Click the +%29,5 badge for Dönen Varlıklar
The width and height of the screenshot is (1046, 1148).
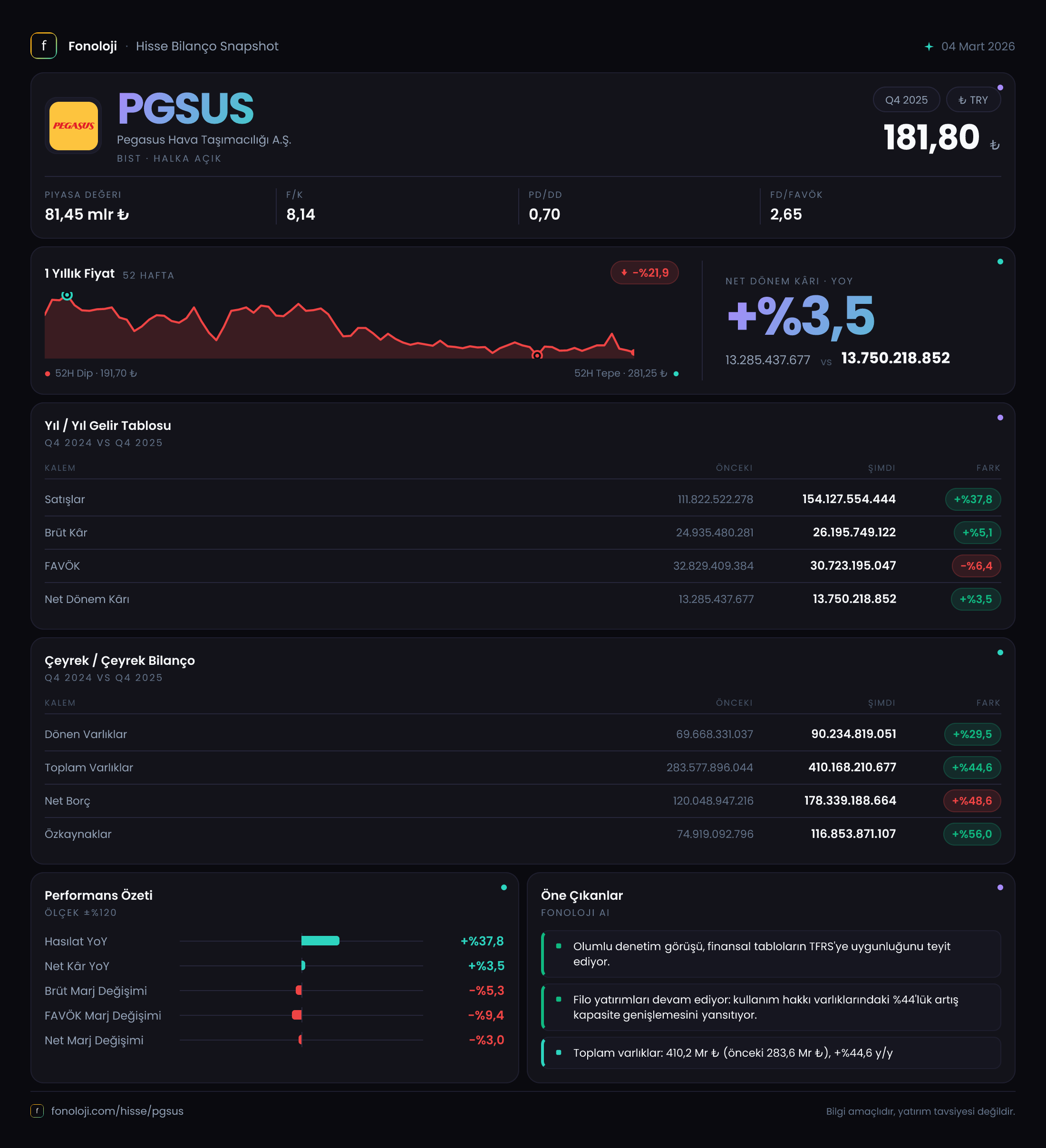(973, 734)
